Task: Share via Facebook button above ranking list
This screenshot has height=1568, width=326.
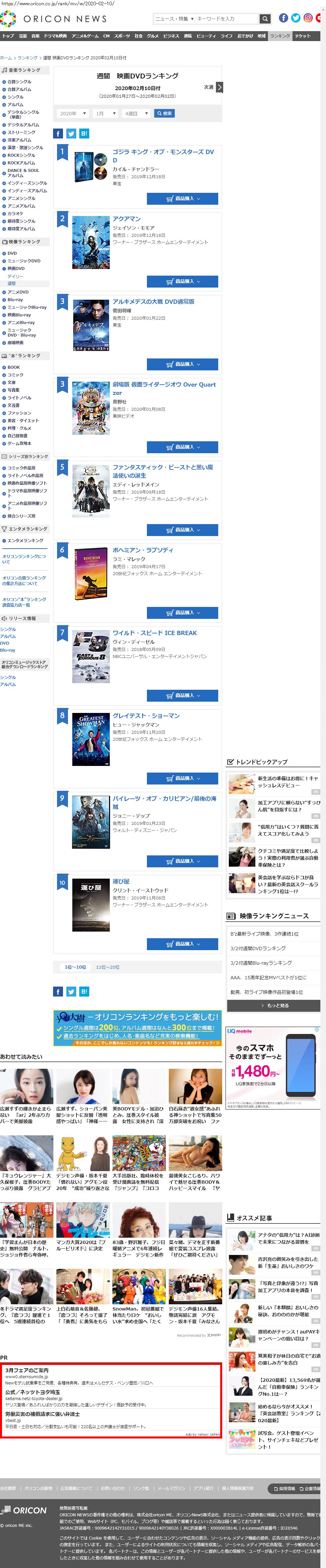Action: pyautogui.click(x=58, y=134)
